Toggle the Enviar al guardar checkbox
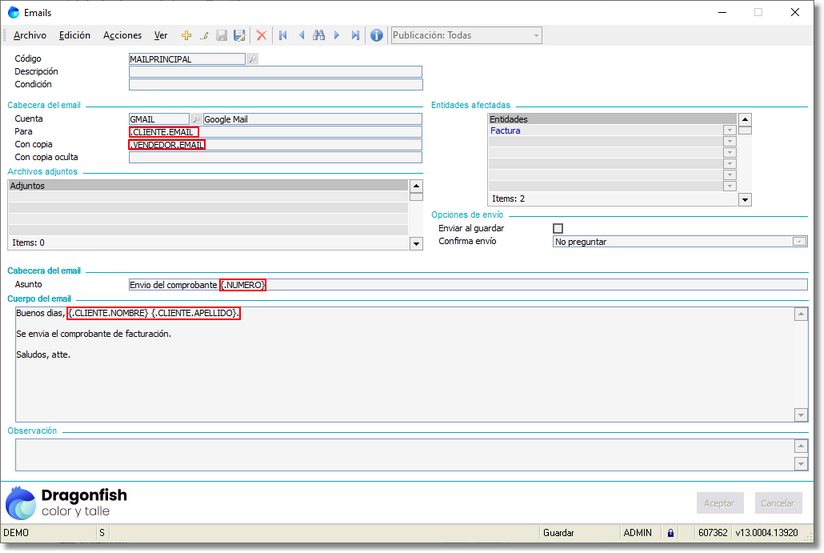The width and height of the screenshot is (824, 553). (x=558, y=228)
